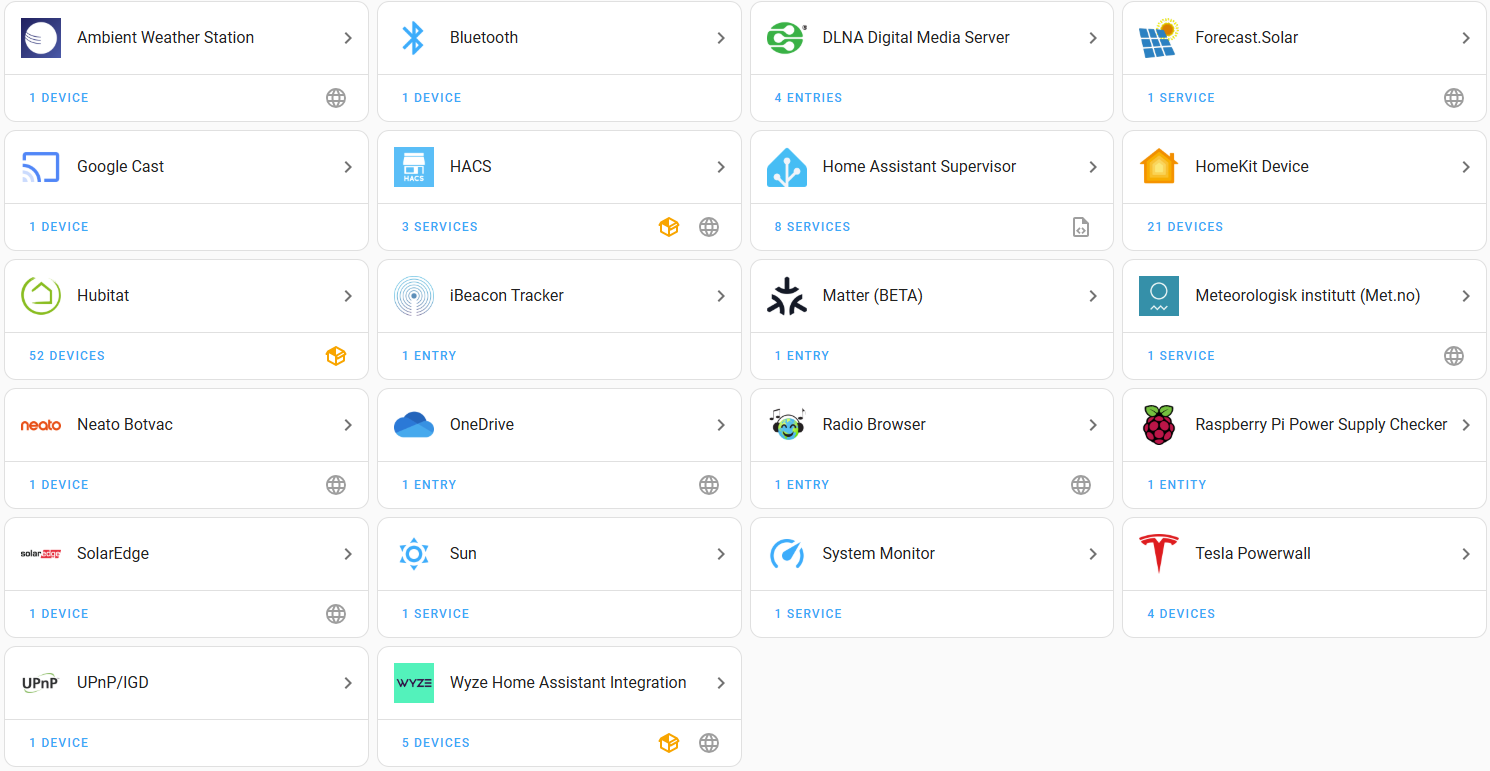
Task: Click the custom integration box icon on HACS card
Action: click(669, 227)
